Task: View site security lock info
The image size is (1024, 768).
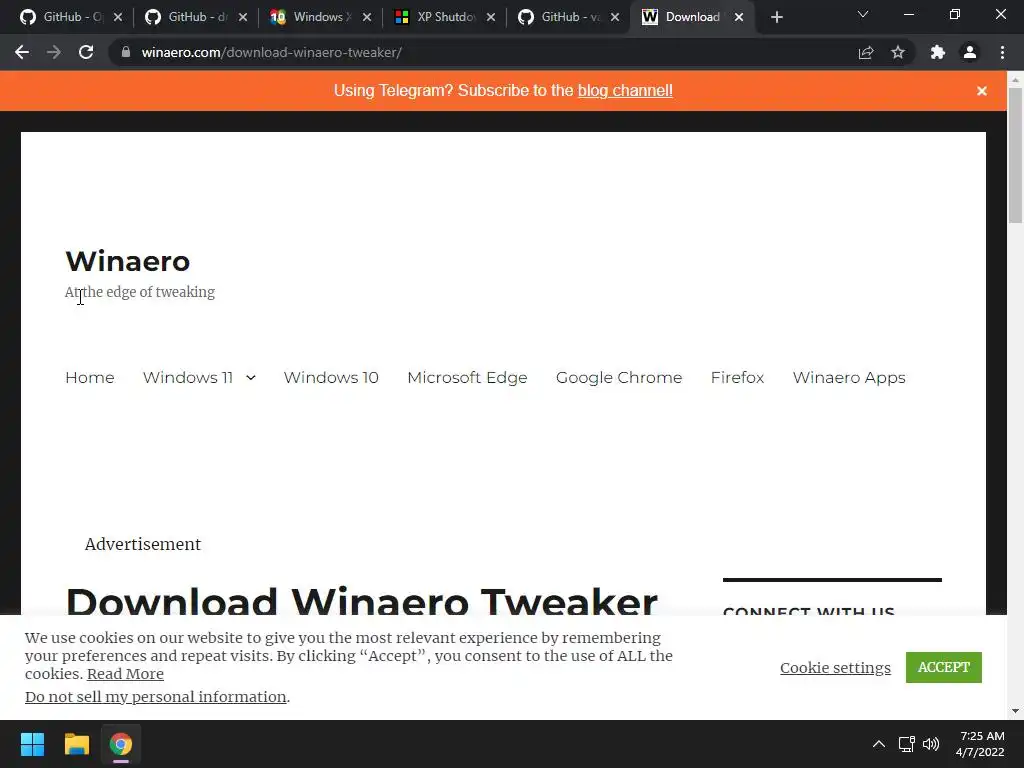Action: pos(126,52)
